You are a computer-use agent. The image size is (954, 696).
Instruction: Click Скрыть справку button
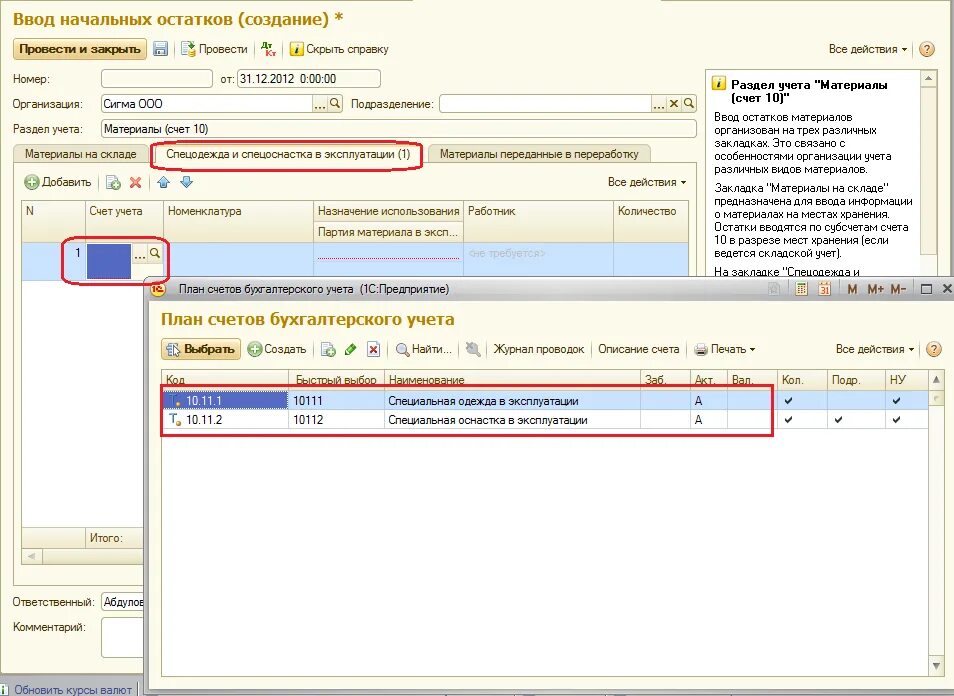tap(339, 49)
